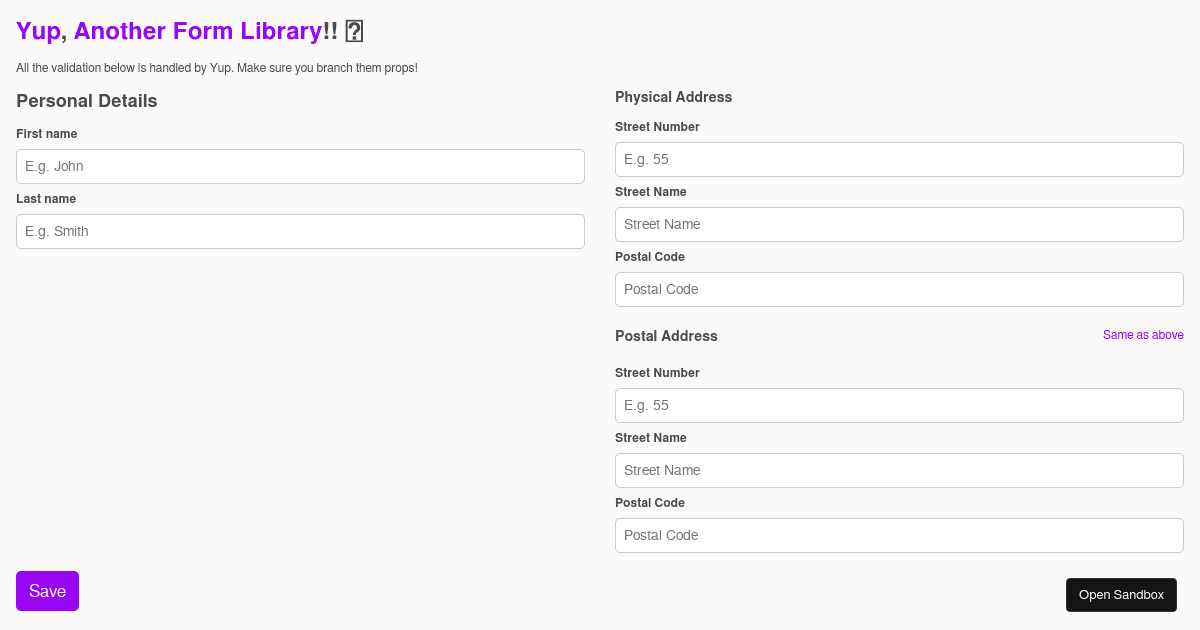Click Physical Address Street Name field

pos(899,224)
